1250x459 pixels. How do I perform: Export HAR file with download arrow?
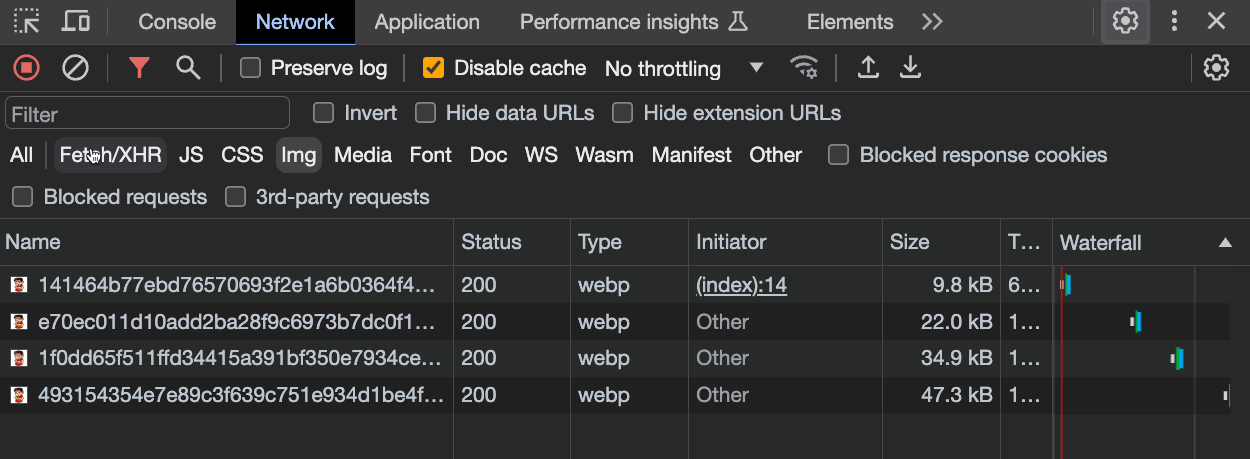[910, 68]
